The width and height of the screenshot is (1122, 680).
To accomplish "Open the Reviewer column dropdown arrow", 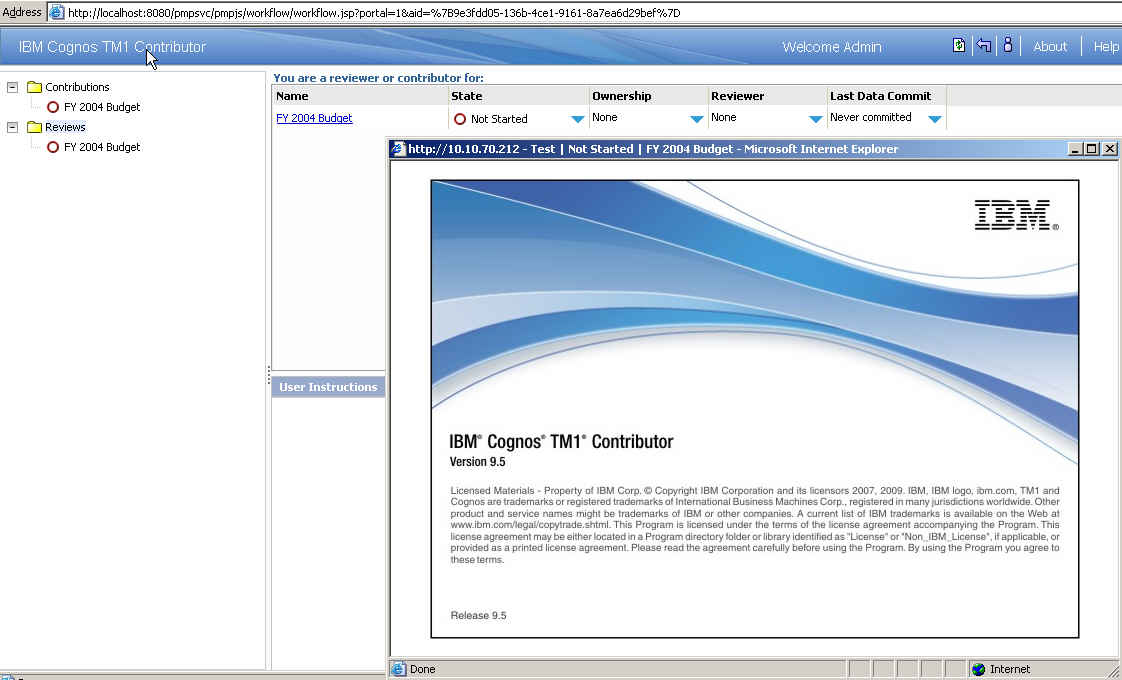I will click(815, 120).
